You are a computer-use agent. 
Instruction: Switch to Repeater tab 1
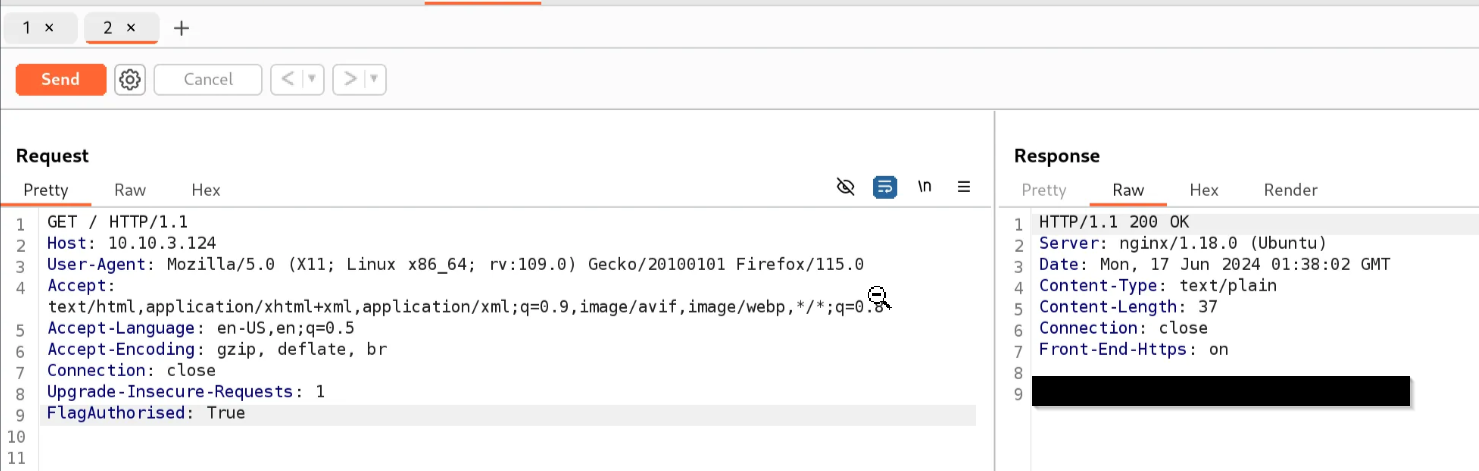coord(28,28)
